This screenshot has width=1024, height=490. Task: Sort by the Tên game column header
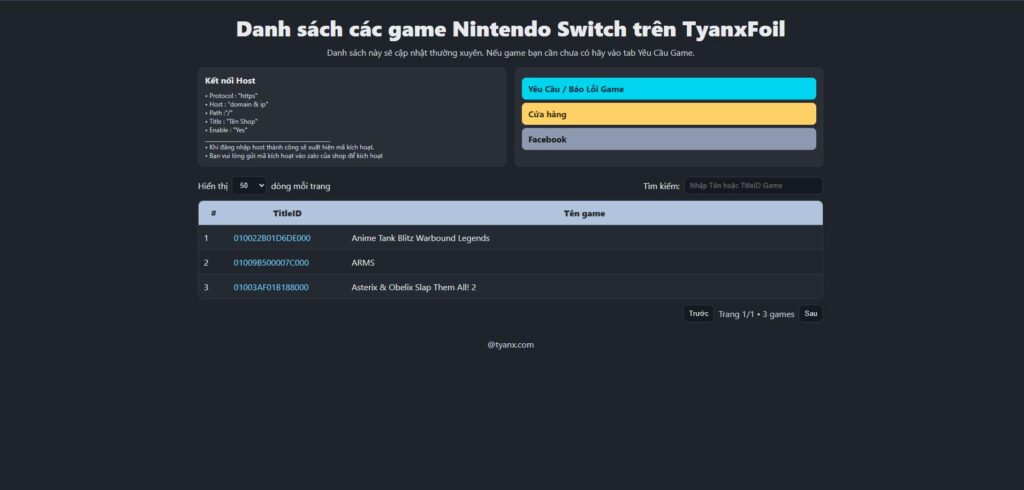click(584, 213)
